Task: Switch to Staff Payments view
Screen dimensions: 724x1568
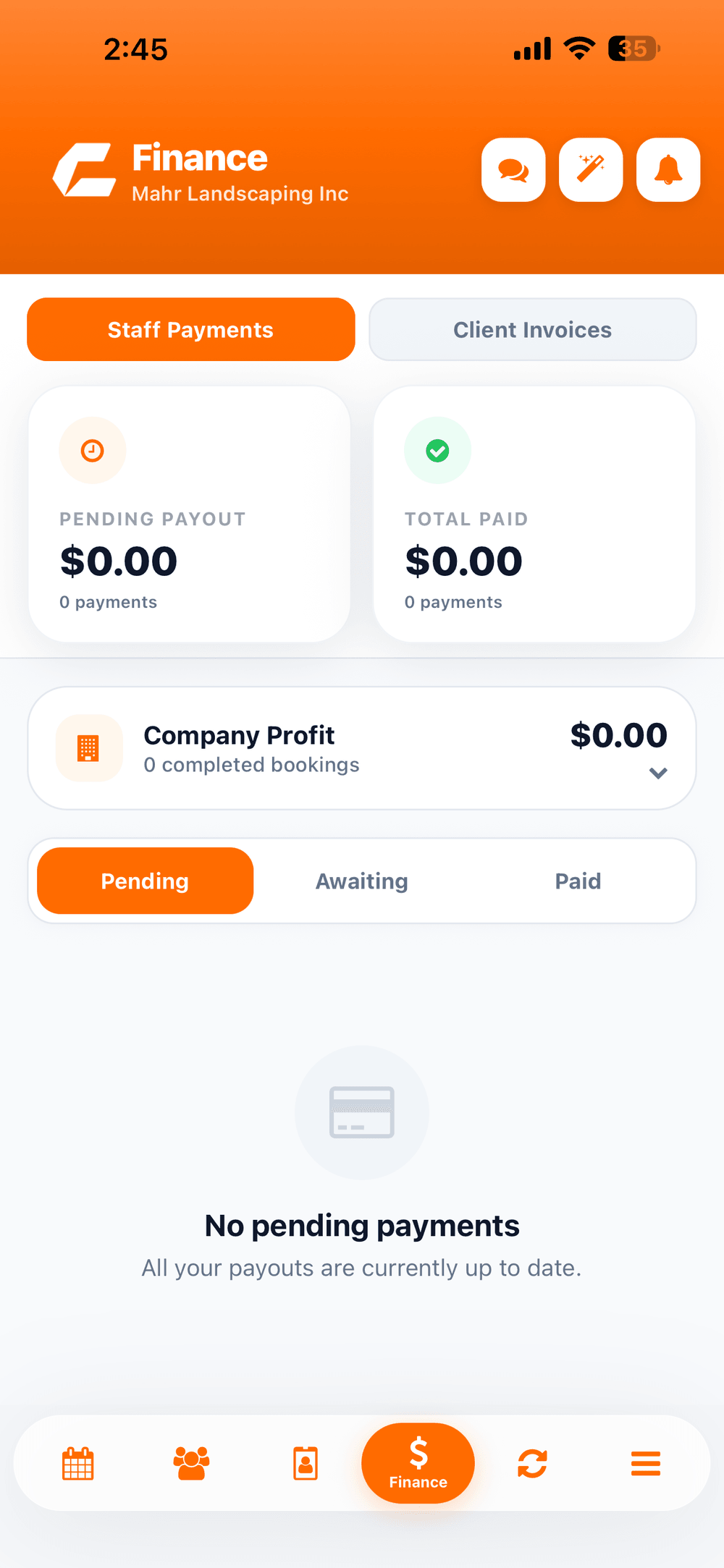Action: tap(191, 329)
